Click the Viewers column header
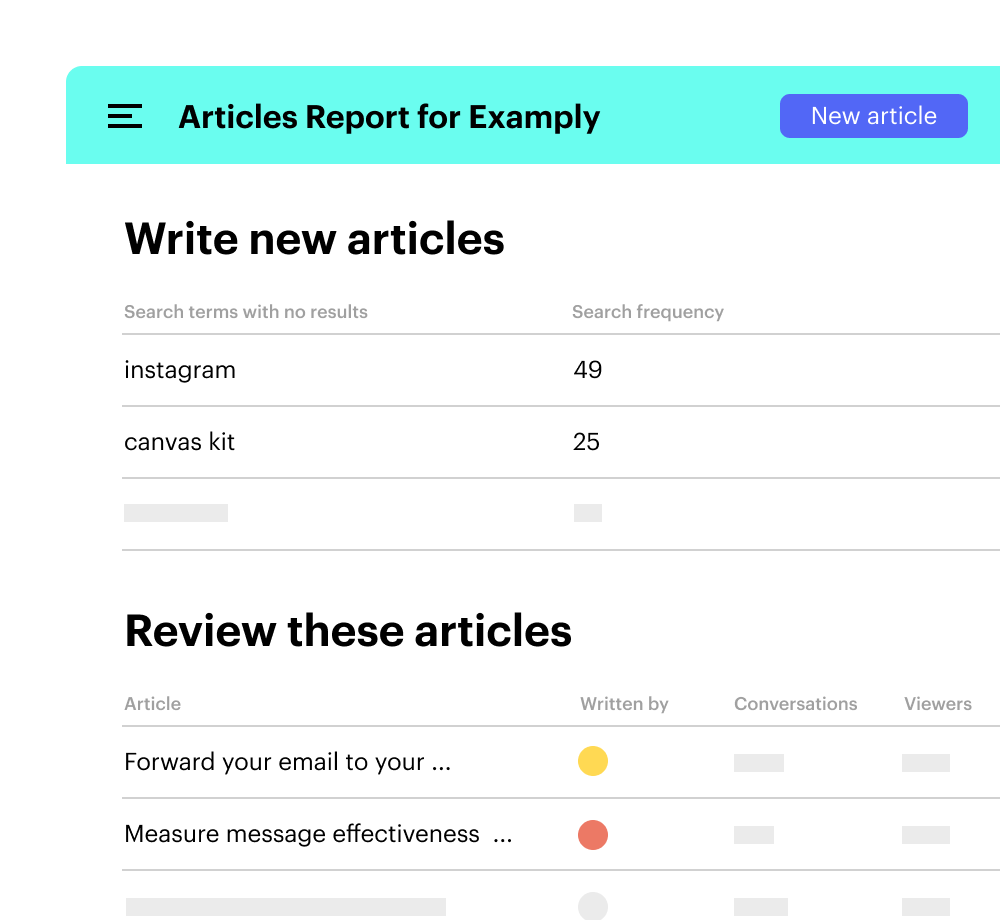1000x920 pixels. coord(938,704)
